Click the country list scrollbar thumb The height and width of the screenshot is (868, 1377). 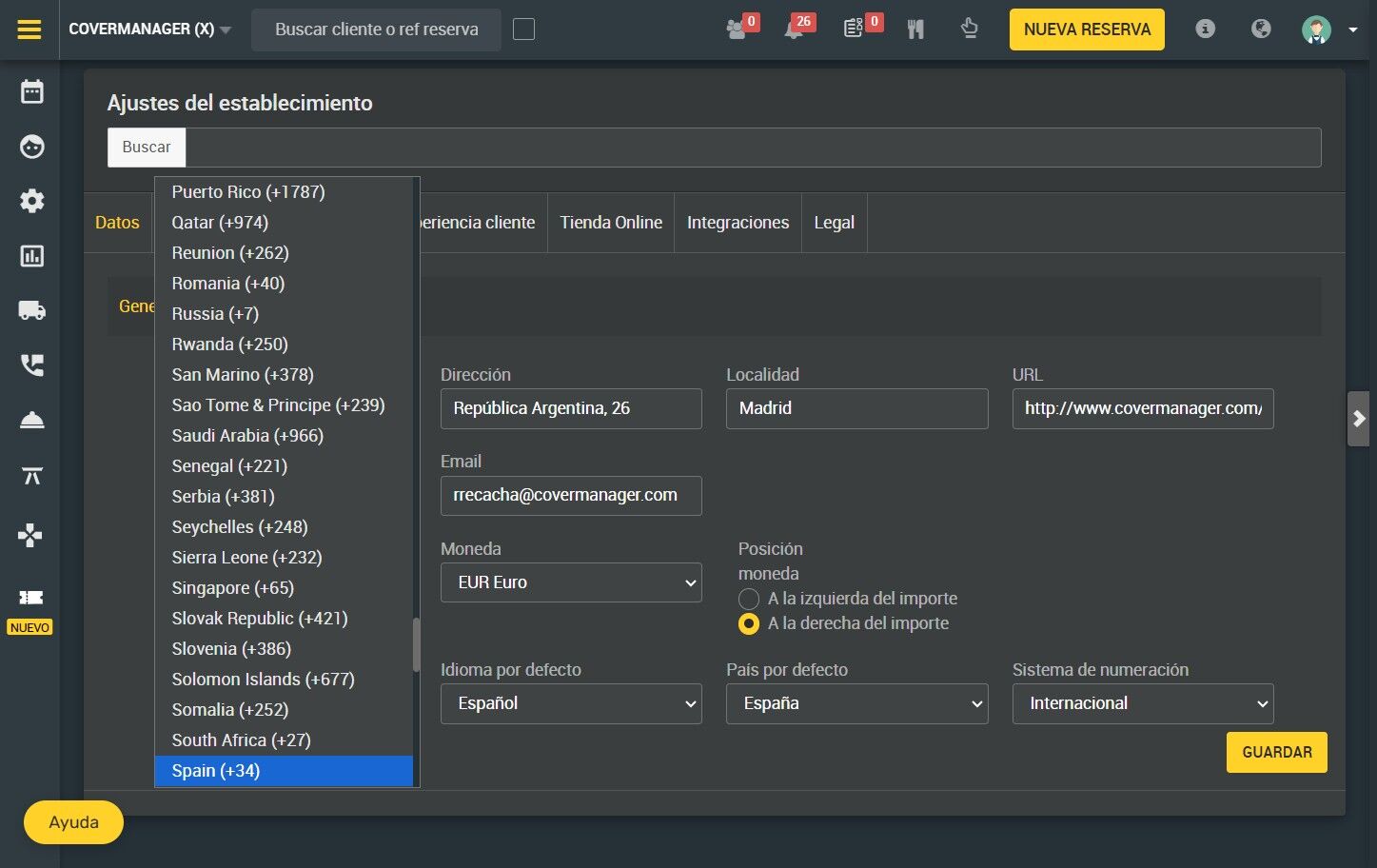tap(416, 644)
